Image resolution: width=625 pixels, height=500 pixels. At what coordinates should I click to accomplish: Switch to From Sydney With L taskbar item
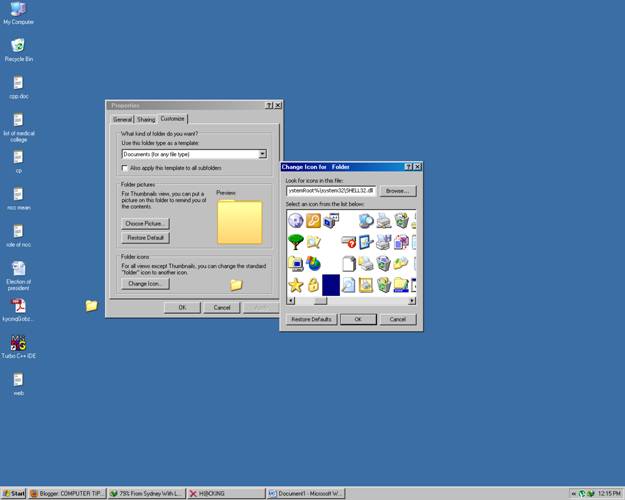(147, 494)
